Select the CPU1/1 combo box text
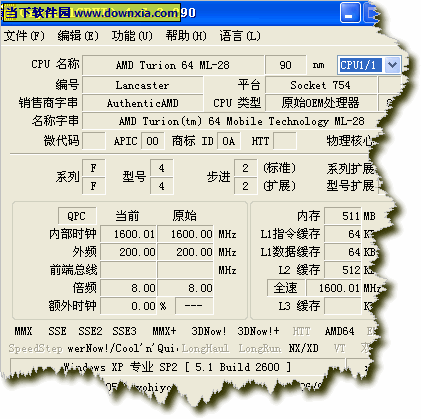Viewport: 421px width, 419px height. point(361,65)
